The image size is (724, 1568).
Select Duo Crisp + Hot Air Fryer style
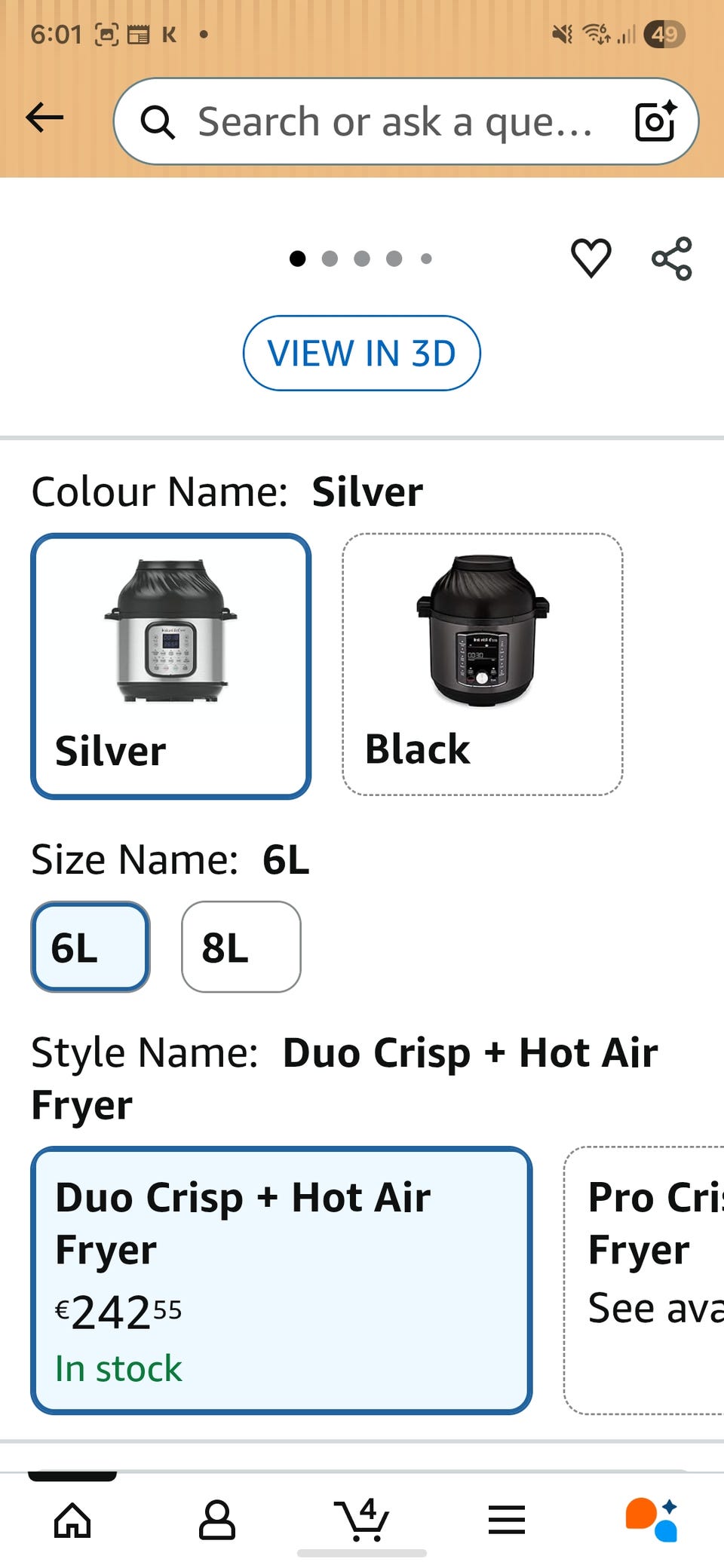pos(281,1280)
